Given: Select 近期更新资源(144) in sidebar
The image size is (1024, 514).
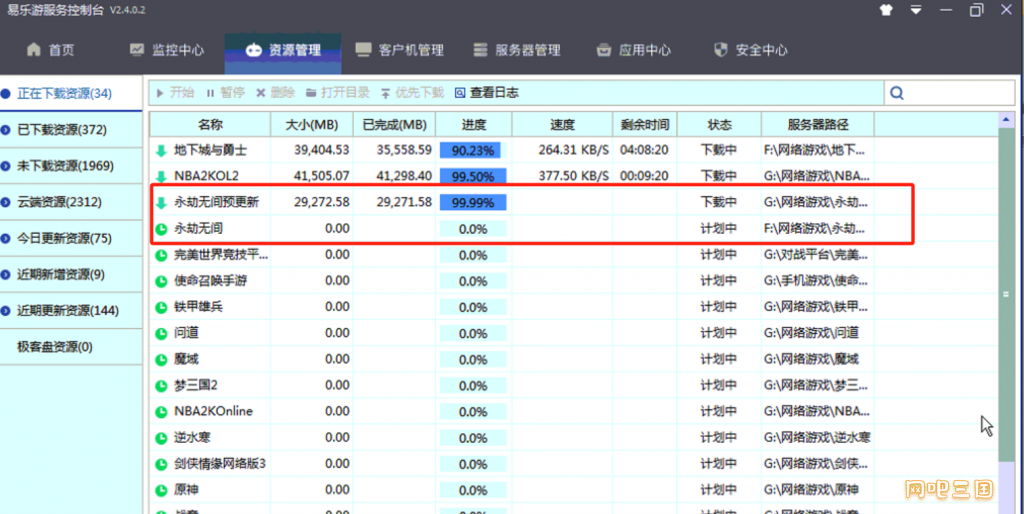Looking at the screenshot, I should (71, 311).
